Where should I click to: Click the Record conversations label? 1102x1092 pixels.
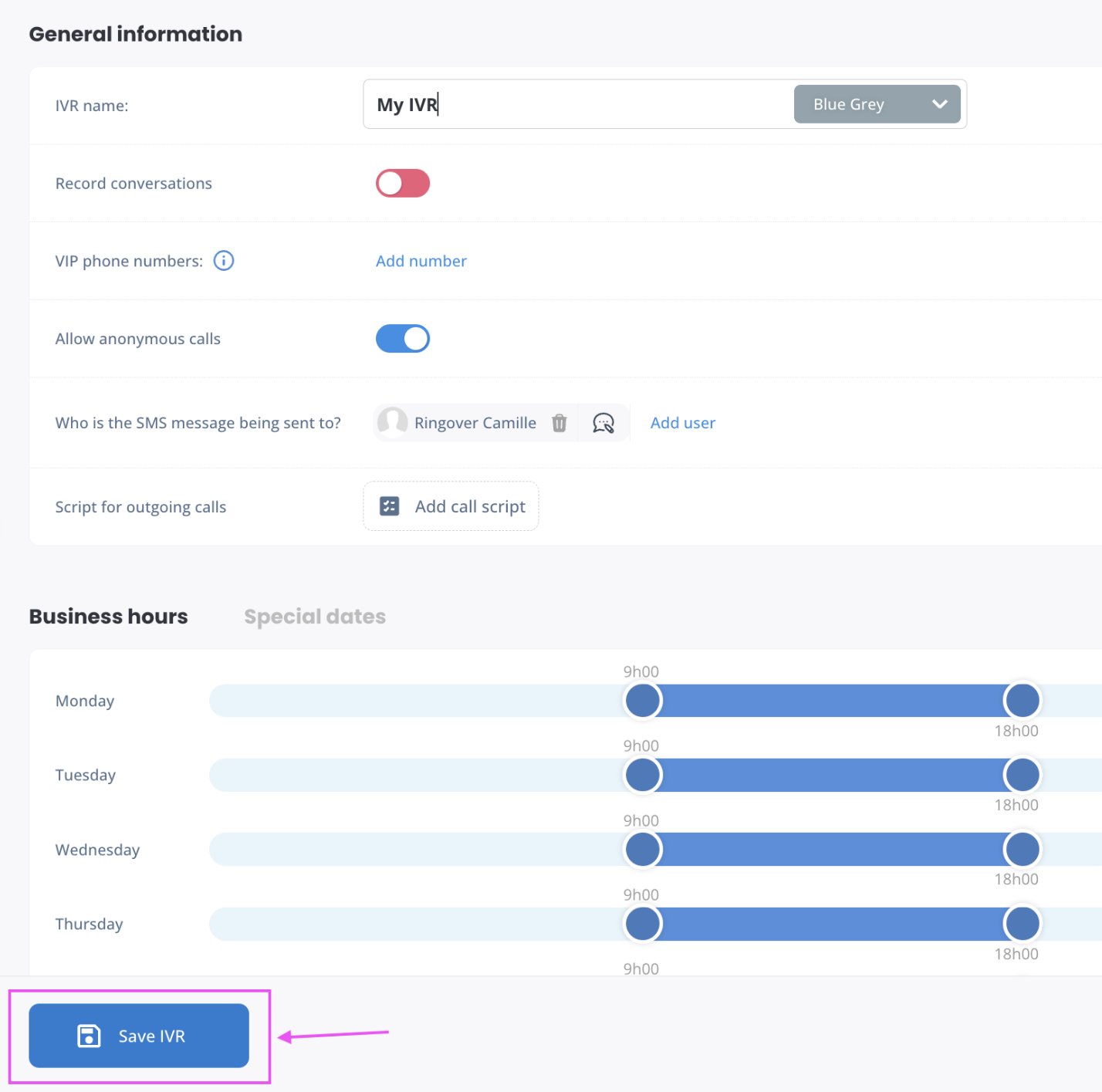coord(134,184)
